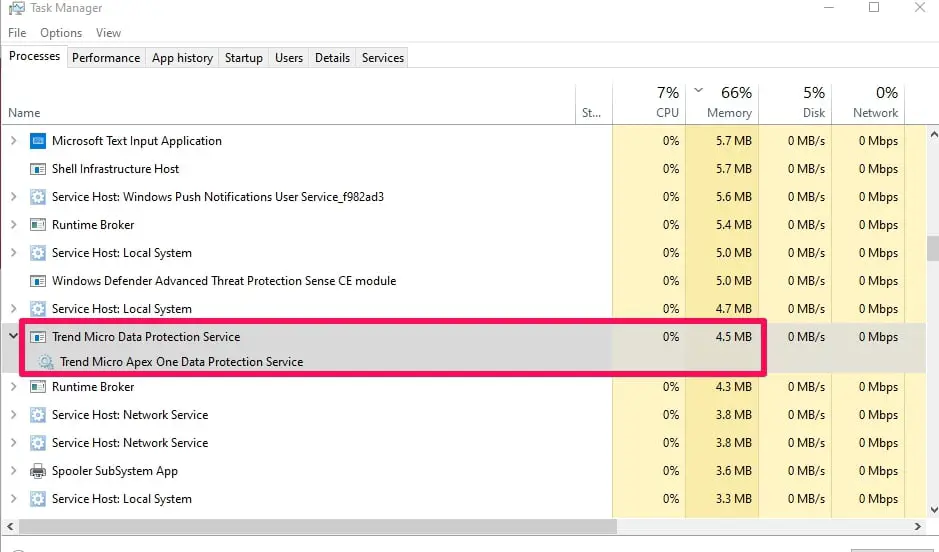This screenshot has width=939, height=552.
Task: Click the 4.5 MB memory value
Action: (733, 337)
